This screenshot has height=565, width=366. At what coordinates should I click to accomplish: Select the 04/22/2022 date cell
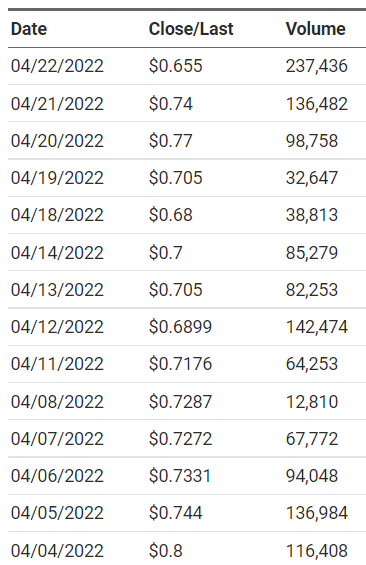pos(57,66)
